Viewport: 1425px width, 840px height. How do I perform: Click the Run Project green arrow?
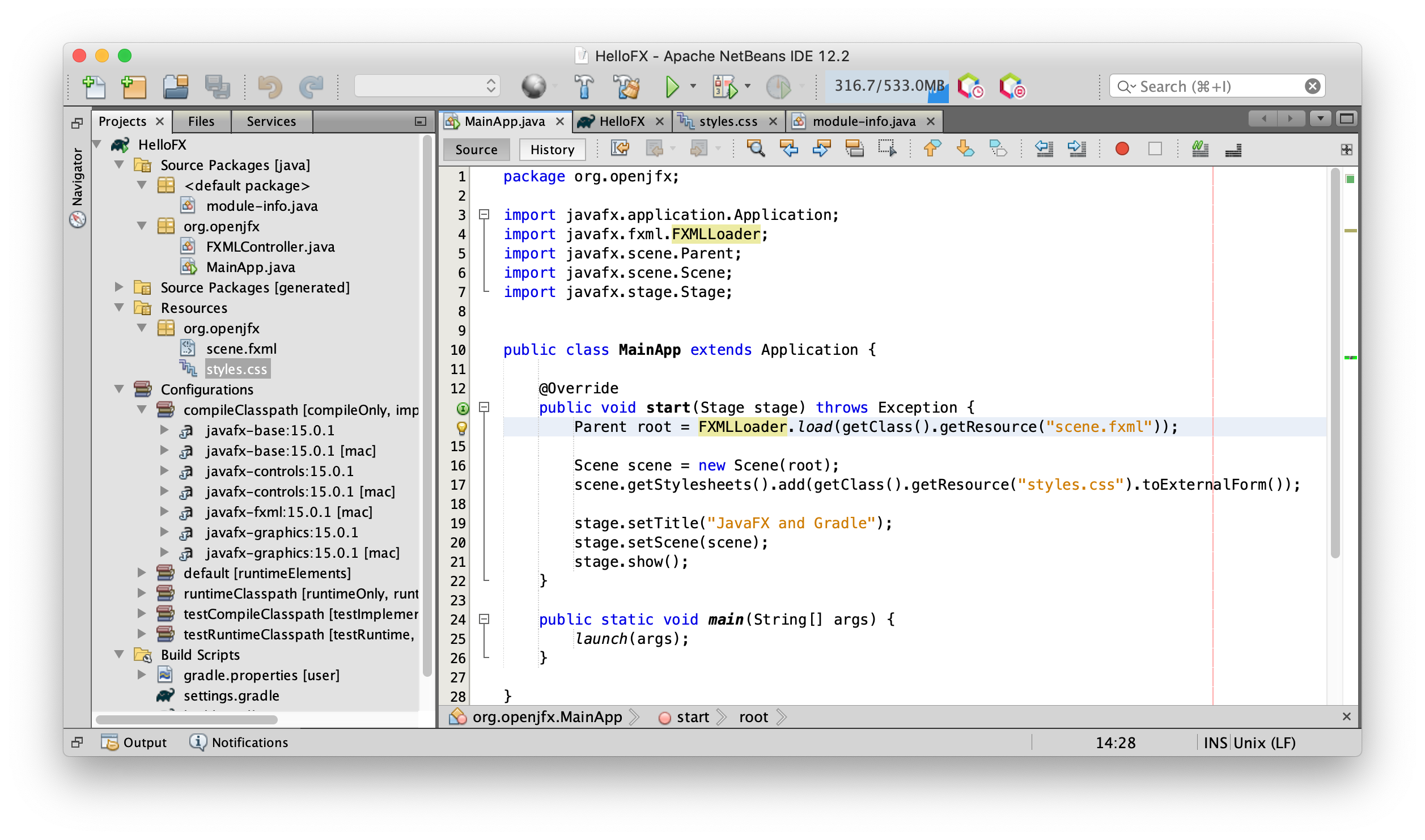[x=672, y=87]
